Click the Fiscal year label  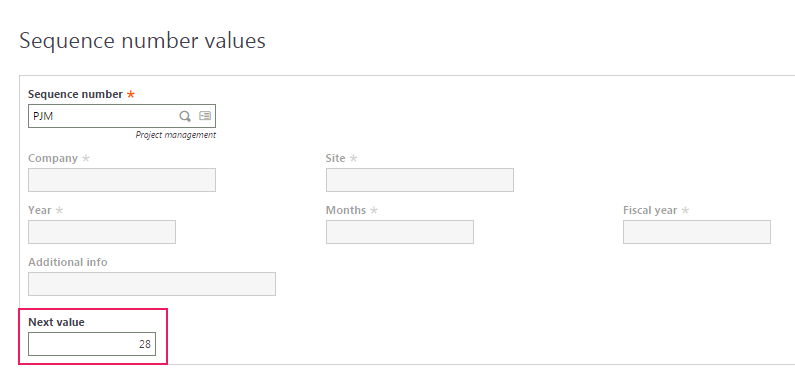(650, 210)
